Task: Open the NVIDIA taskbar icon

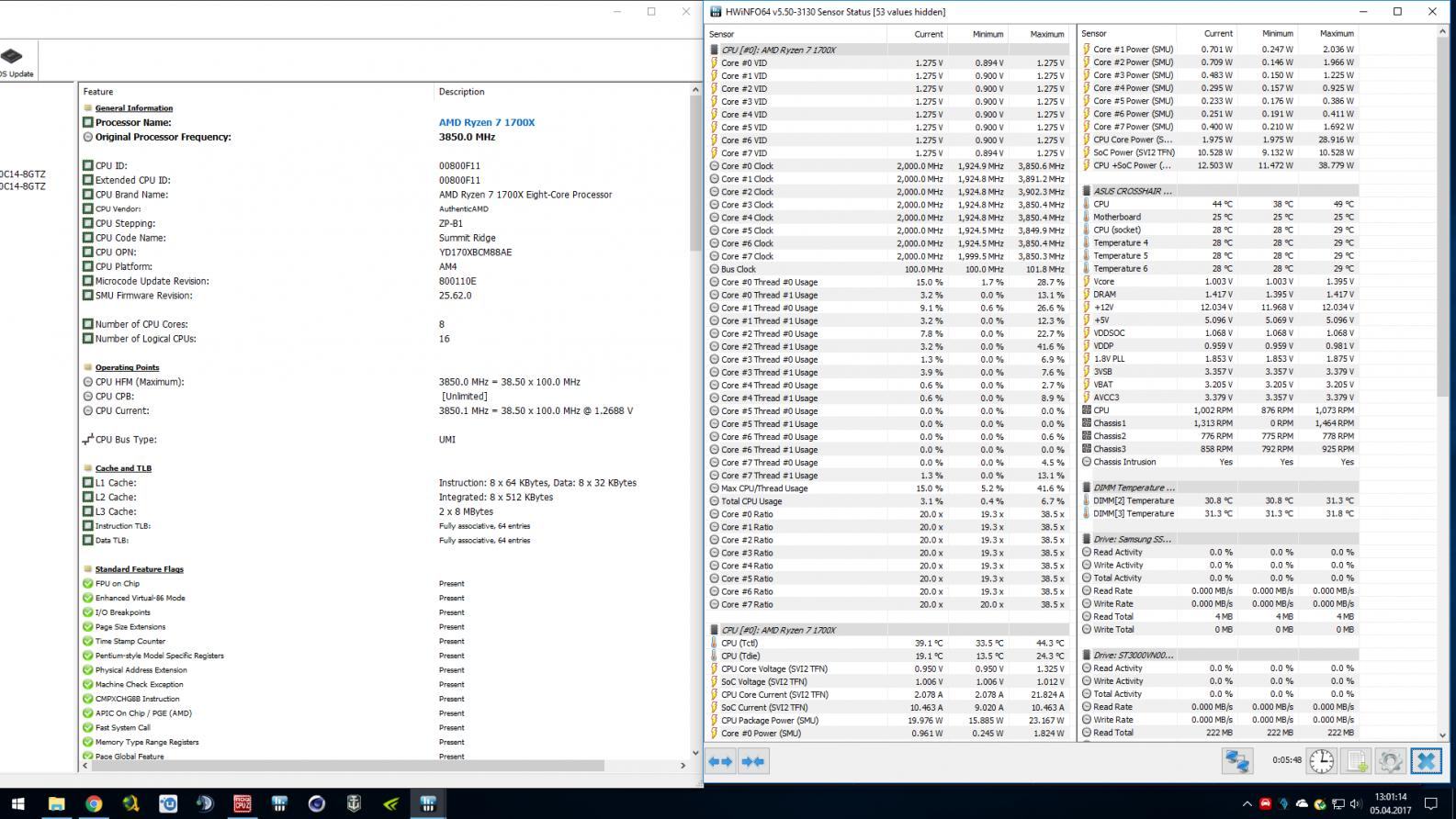Action: tap(391, 803)
